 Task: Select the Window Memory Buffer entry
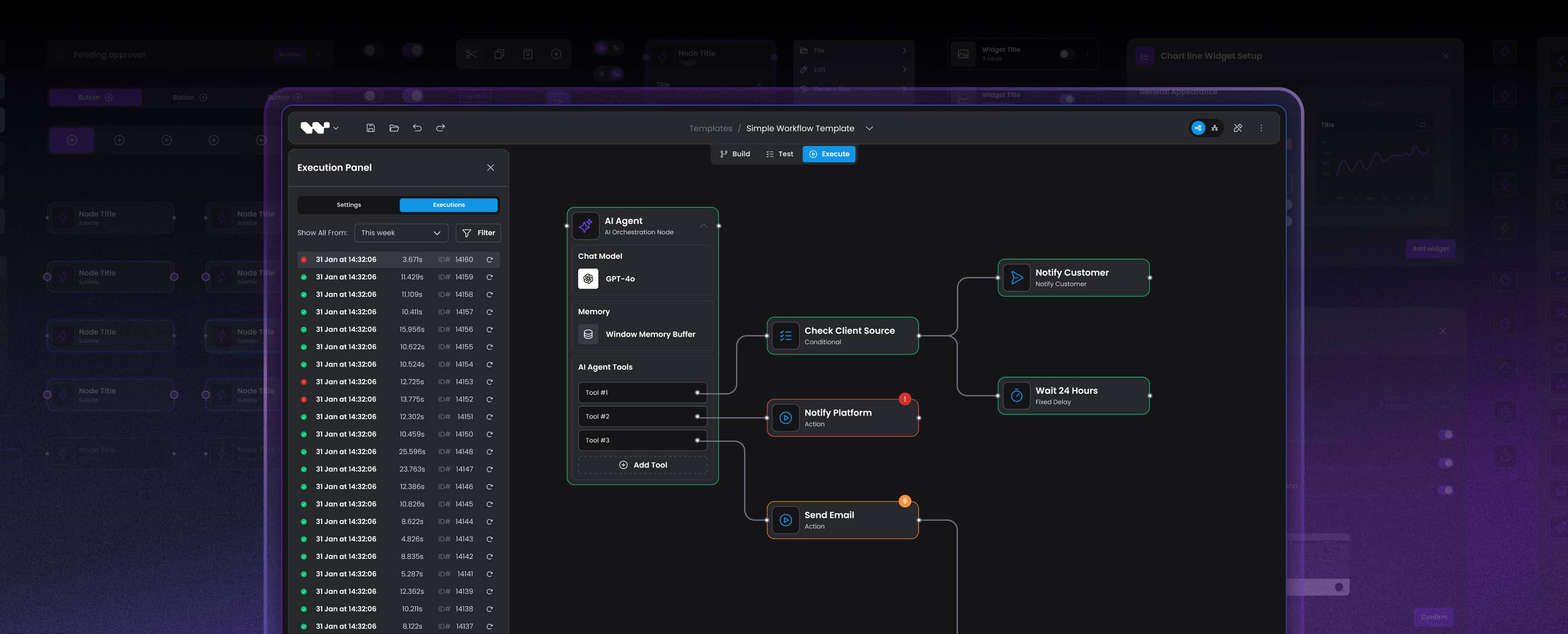point(643,334)
